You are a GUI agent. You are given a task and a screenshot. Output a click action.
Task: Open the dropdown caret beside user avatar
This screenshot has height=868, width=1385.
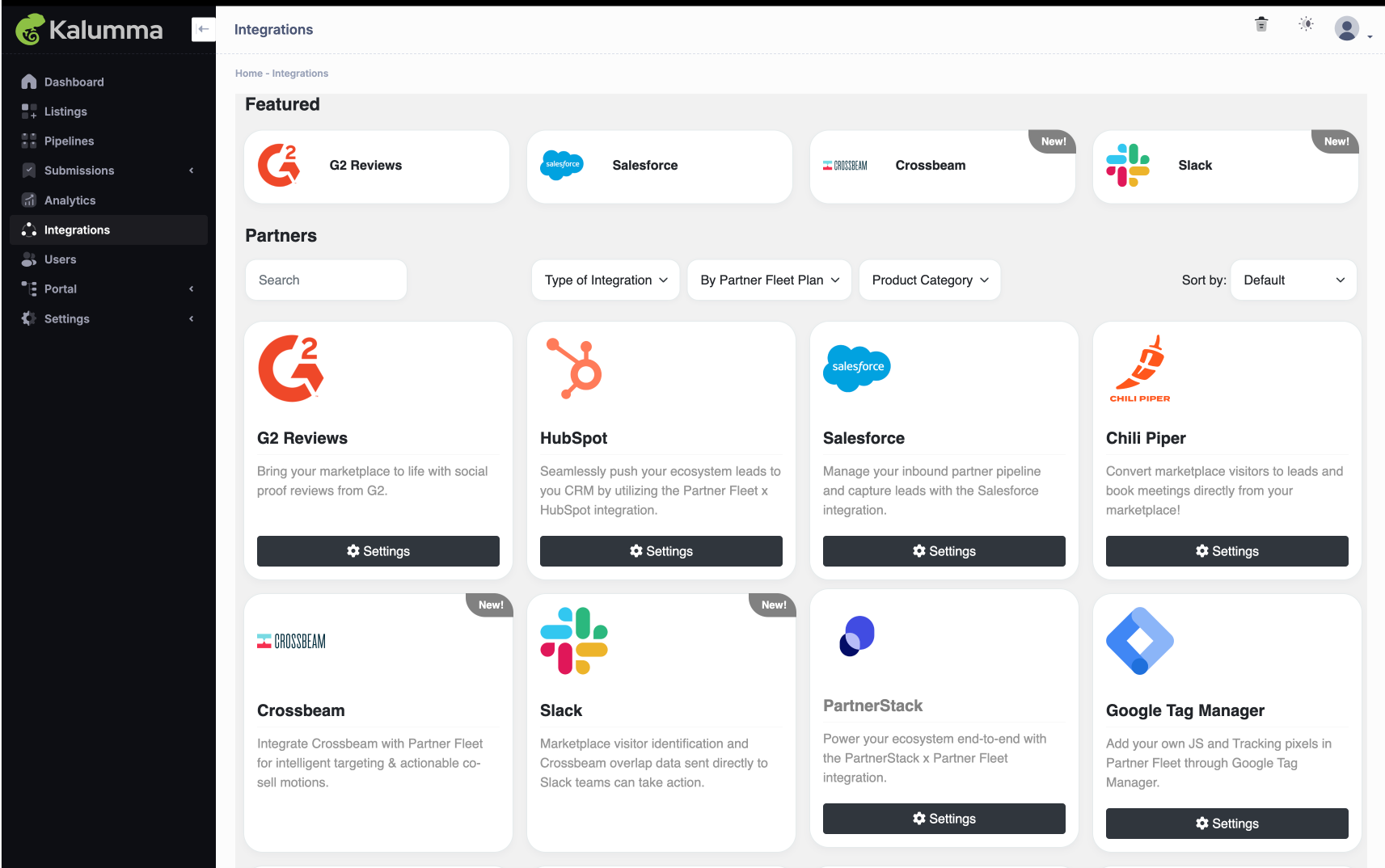pyautogui.click(x=1370, y=36)
